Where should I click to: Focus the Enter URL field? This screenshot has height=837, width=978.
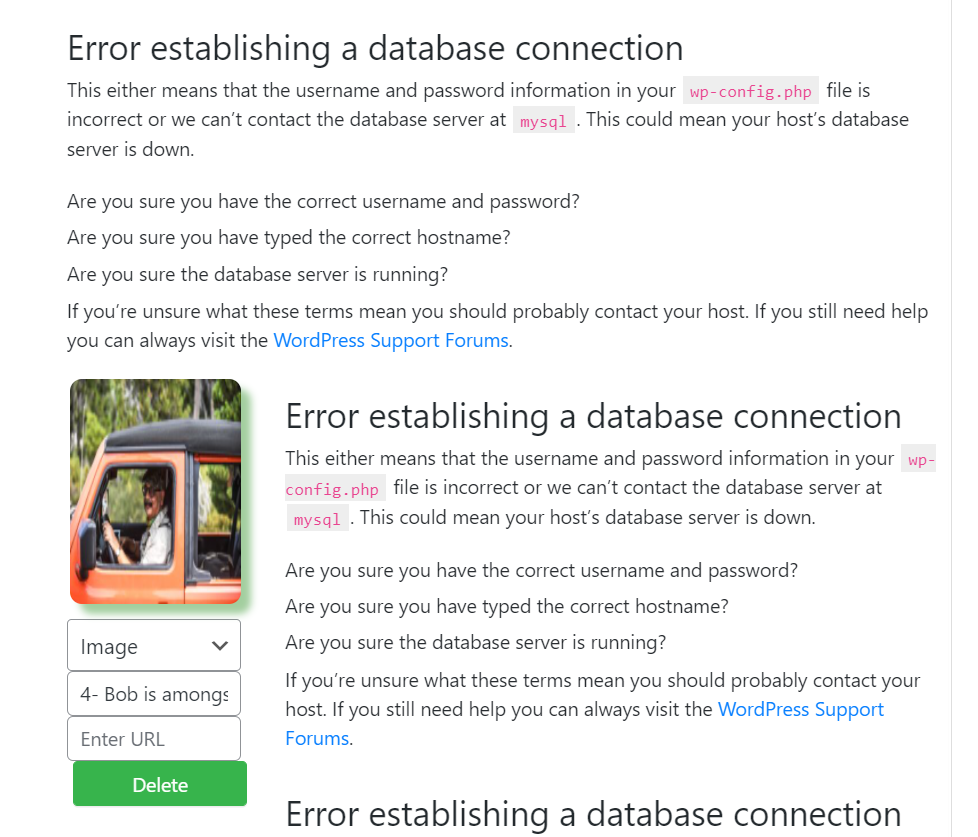tap(154, 739)
